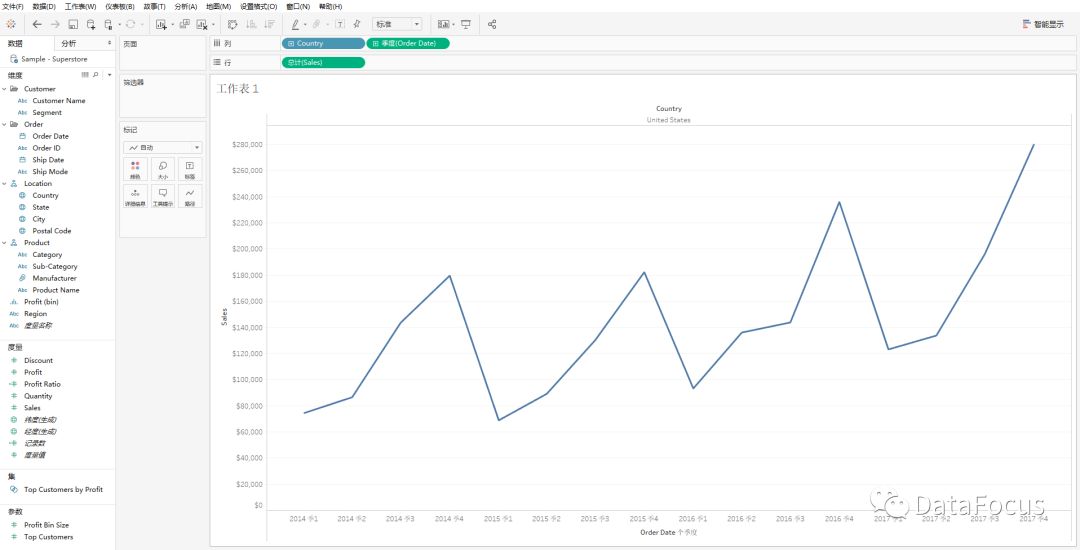Click the back arrow undo icon
Viewport: 1080px width, 550px height.
[37, 24]
